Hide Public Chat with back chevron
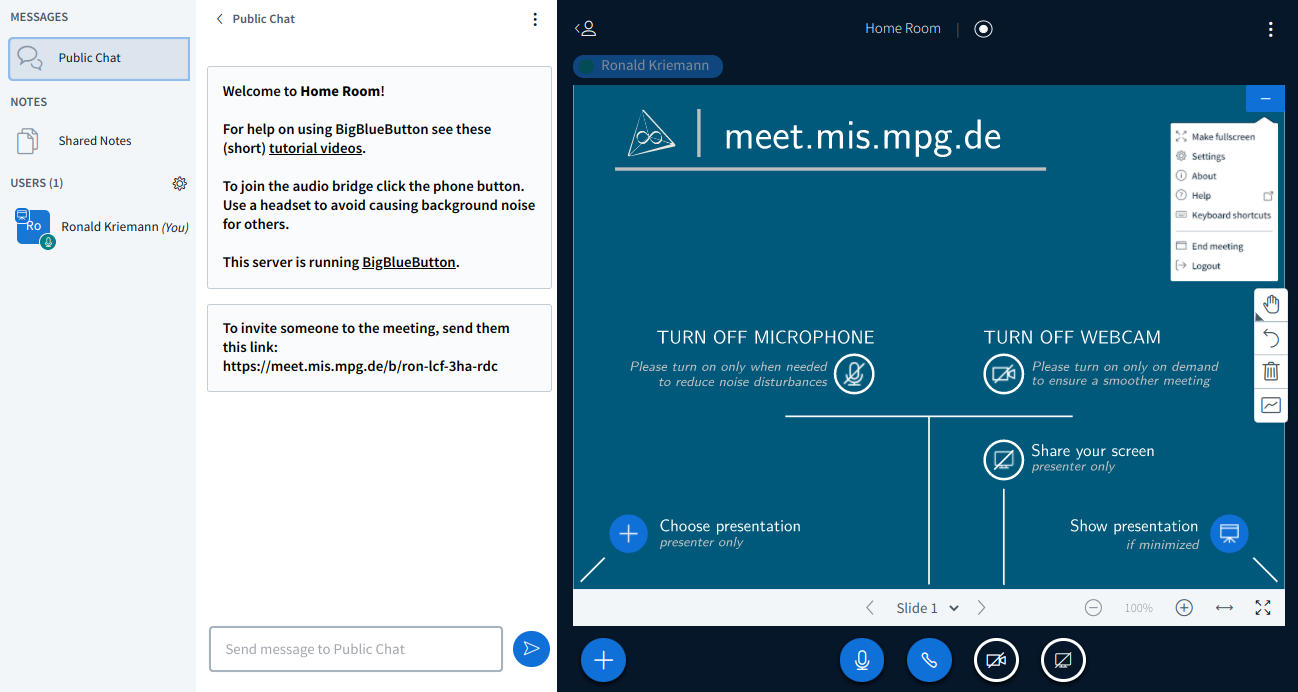This screenshot has height=692, width=1298. click(221, 19)
